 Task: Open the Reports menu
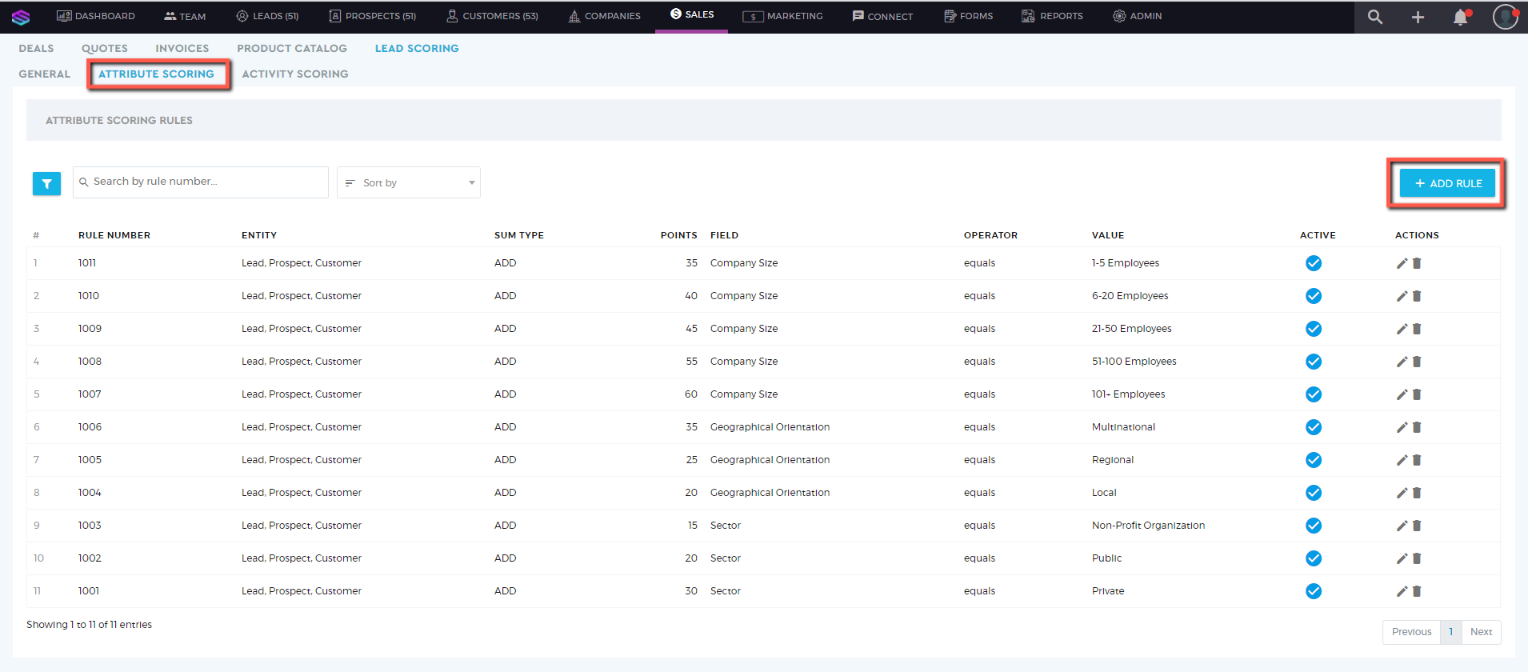pos(1052,16)
